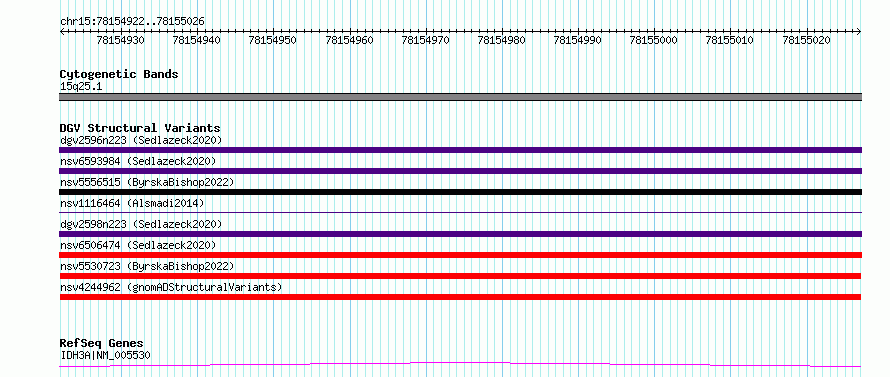The width and height of the screenshot is (890, 377).
Task: Click the IDH3A|NM_005530 gene label
Action: (105, 355)
